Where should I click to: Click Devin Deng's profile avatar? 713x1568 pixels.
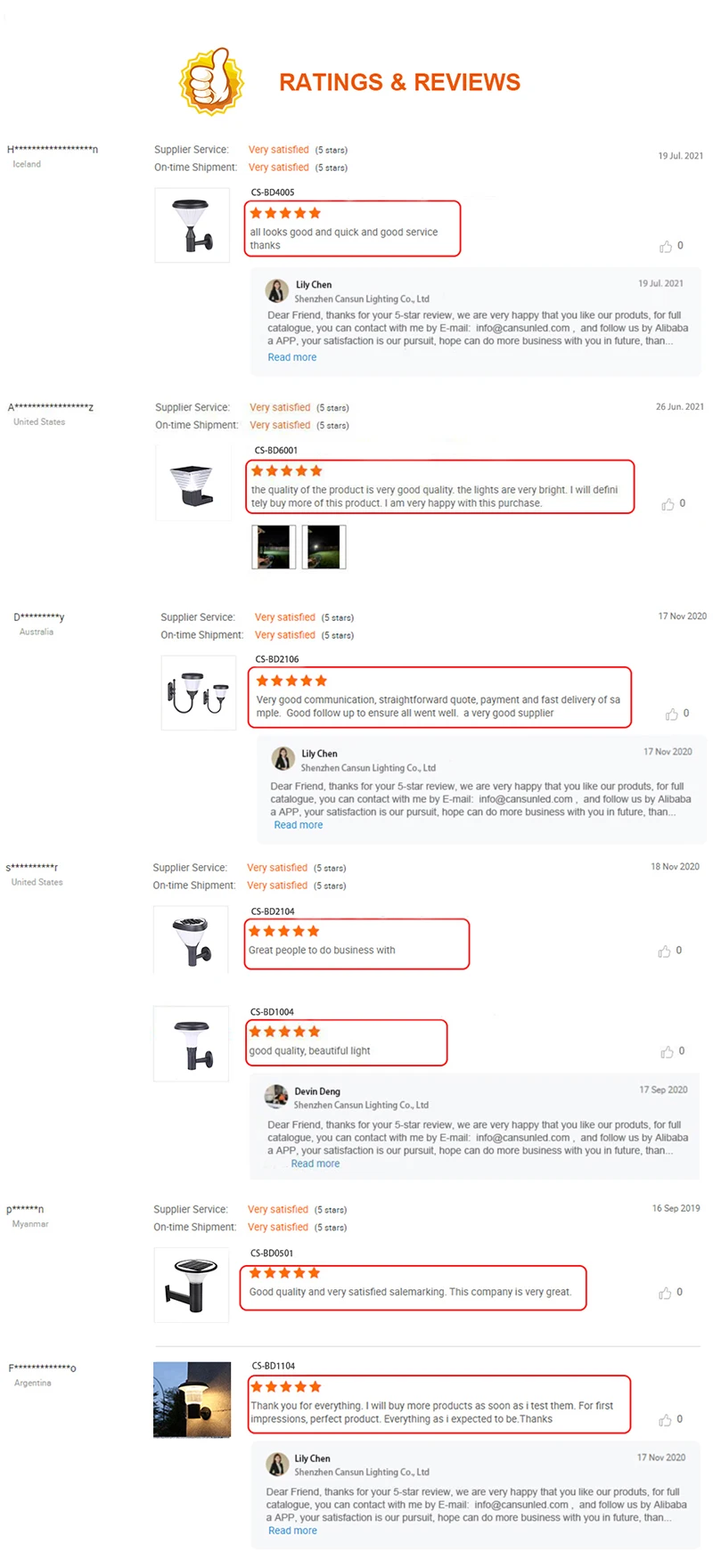tap(276, 1097)
